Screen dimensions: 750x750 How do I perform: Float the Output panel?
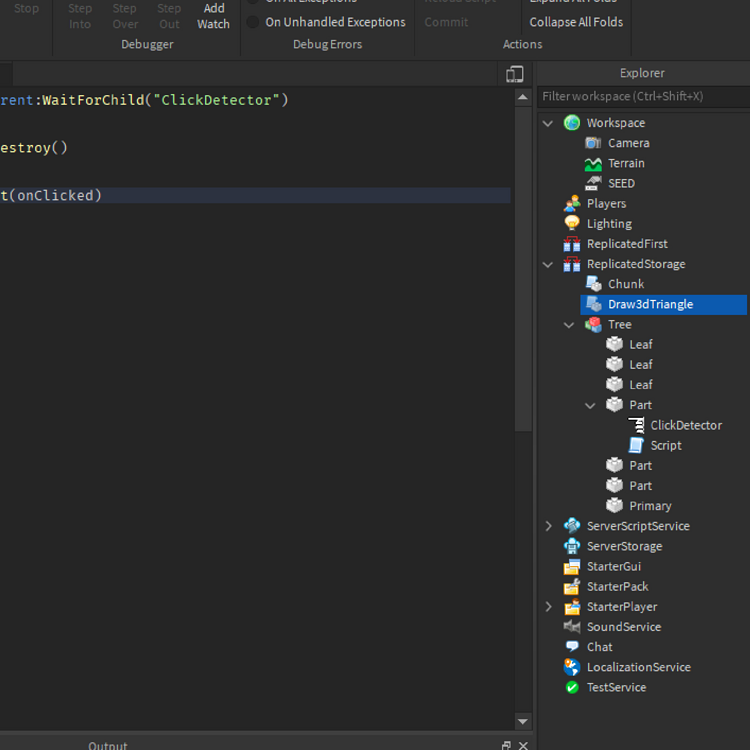[506, 745]
